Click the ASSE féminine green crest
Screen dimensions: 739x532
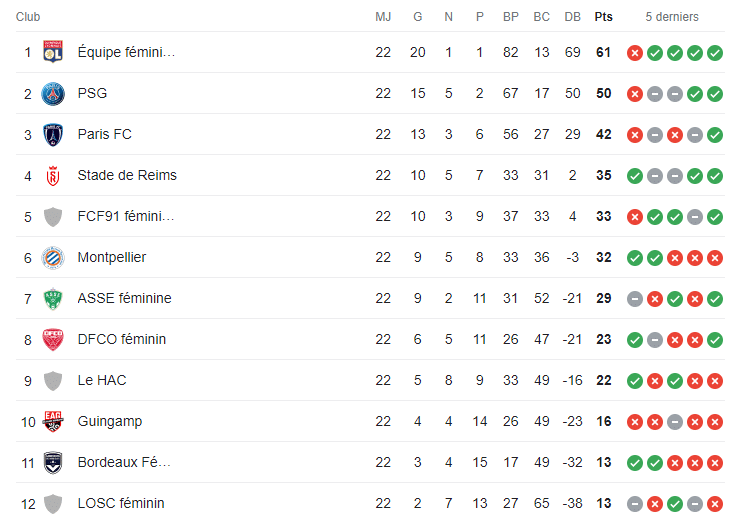pyautogui.click(x=53, y=299)
